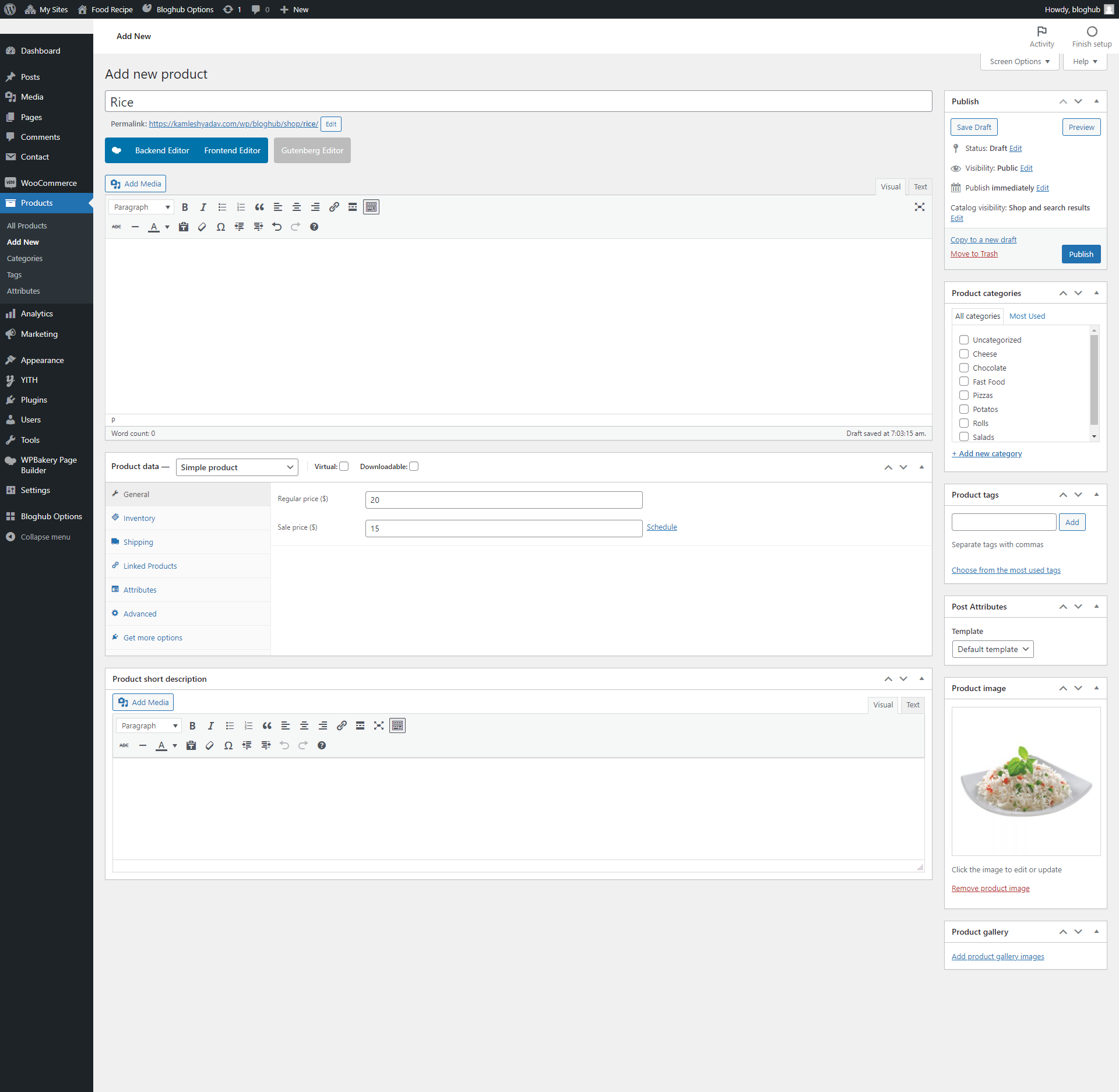The width and height of the screenshot is (1119, 1092).
Task: Click the Schedule sale price link
Action: point(661,527)
